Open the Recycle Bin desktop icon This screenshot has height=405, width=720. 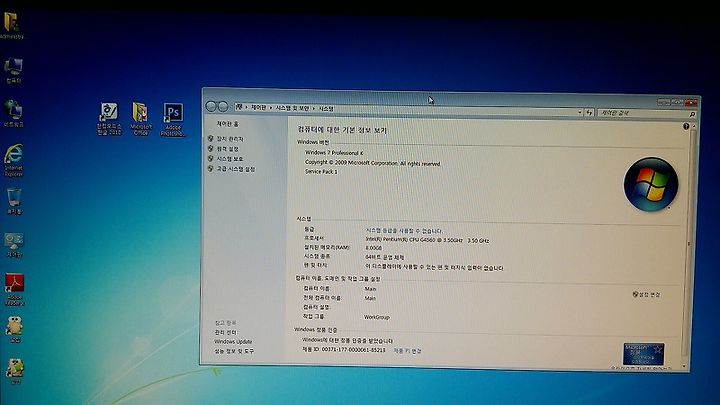point(14,202)
